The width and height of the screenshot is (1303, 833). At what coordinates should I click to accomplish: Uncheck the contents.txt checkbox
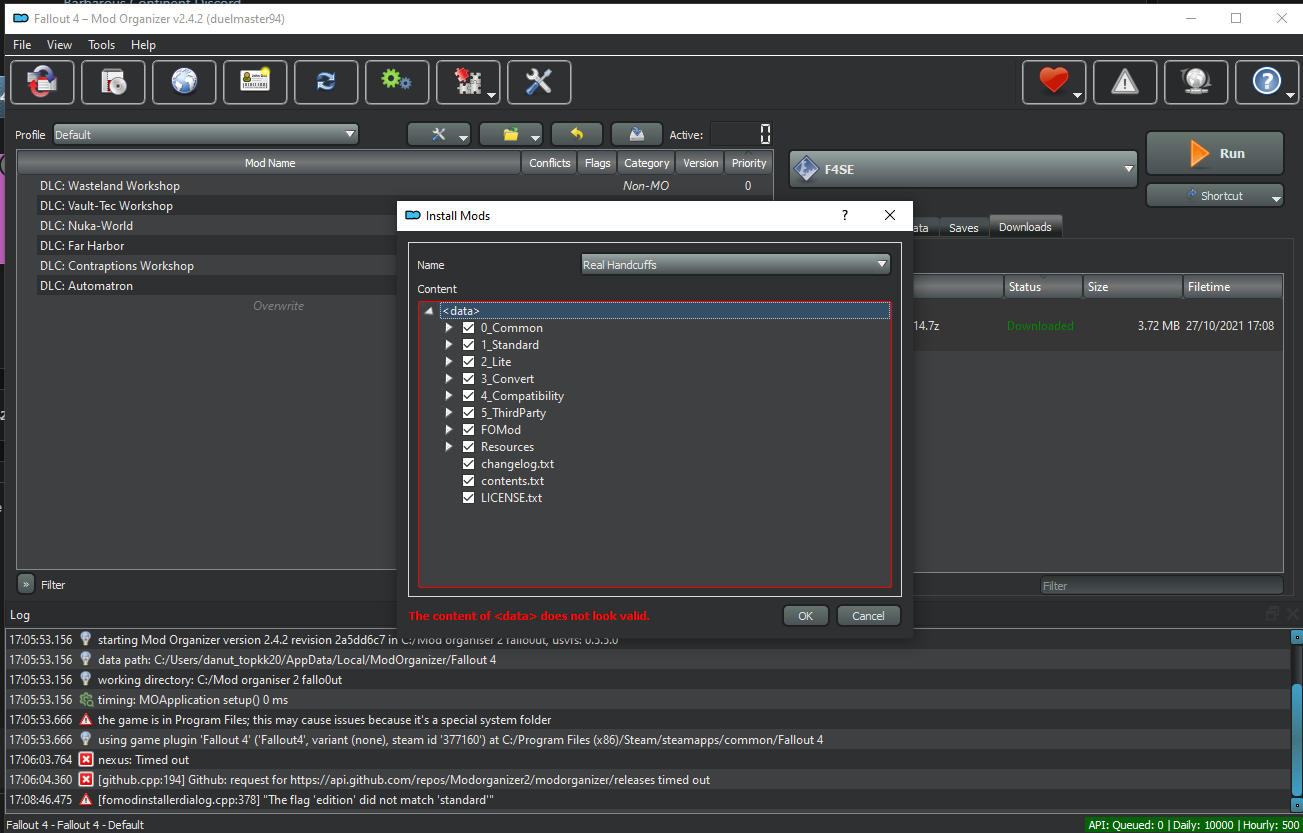point(469,481)
